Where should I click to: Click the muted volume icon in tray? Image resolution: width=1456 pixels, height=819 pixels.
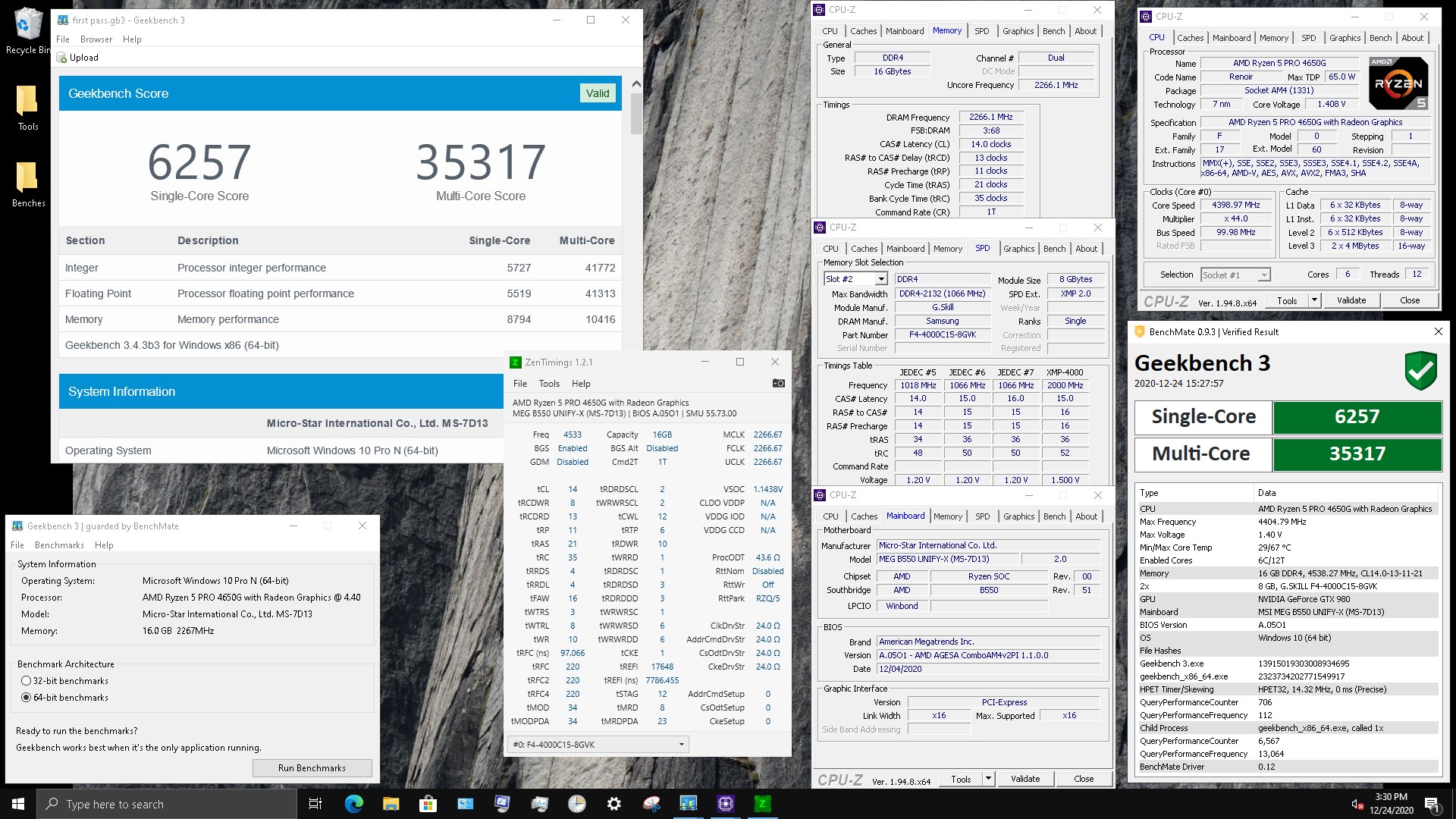tap(1357, 804)
